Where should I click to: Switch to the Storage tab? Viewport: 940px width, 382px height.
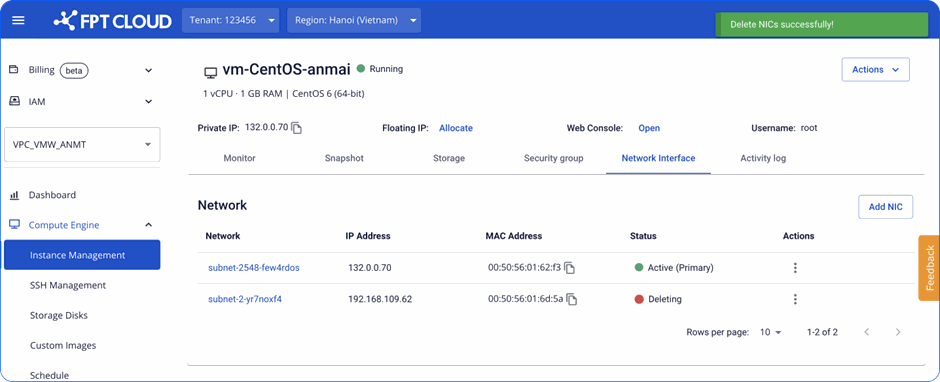(x=449, y=158)
